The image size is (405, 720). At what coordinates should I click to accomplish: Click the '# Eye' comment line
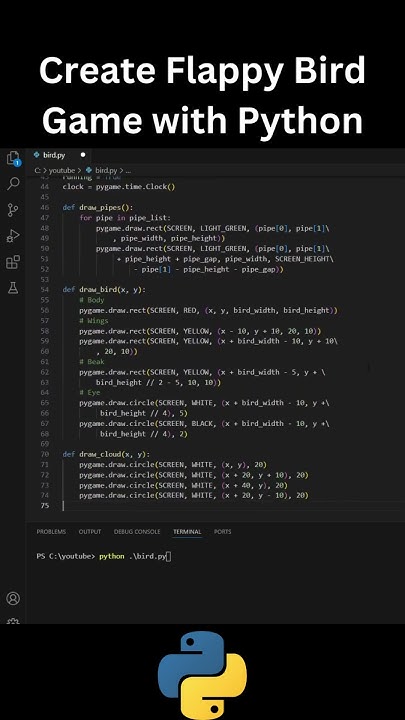click(x=90, y=393)
